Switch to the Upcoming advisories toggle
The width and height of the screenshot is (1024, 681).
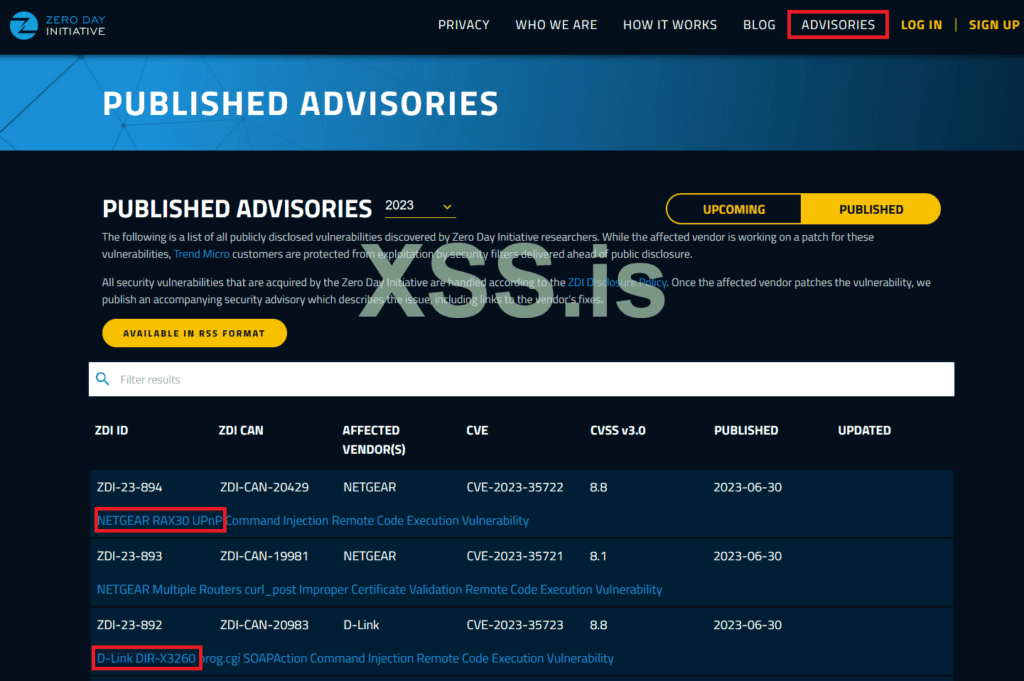click(x=733, y=209)
